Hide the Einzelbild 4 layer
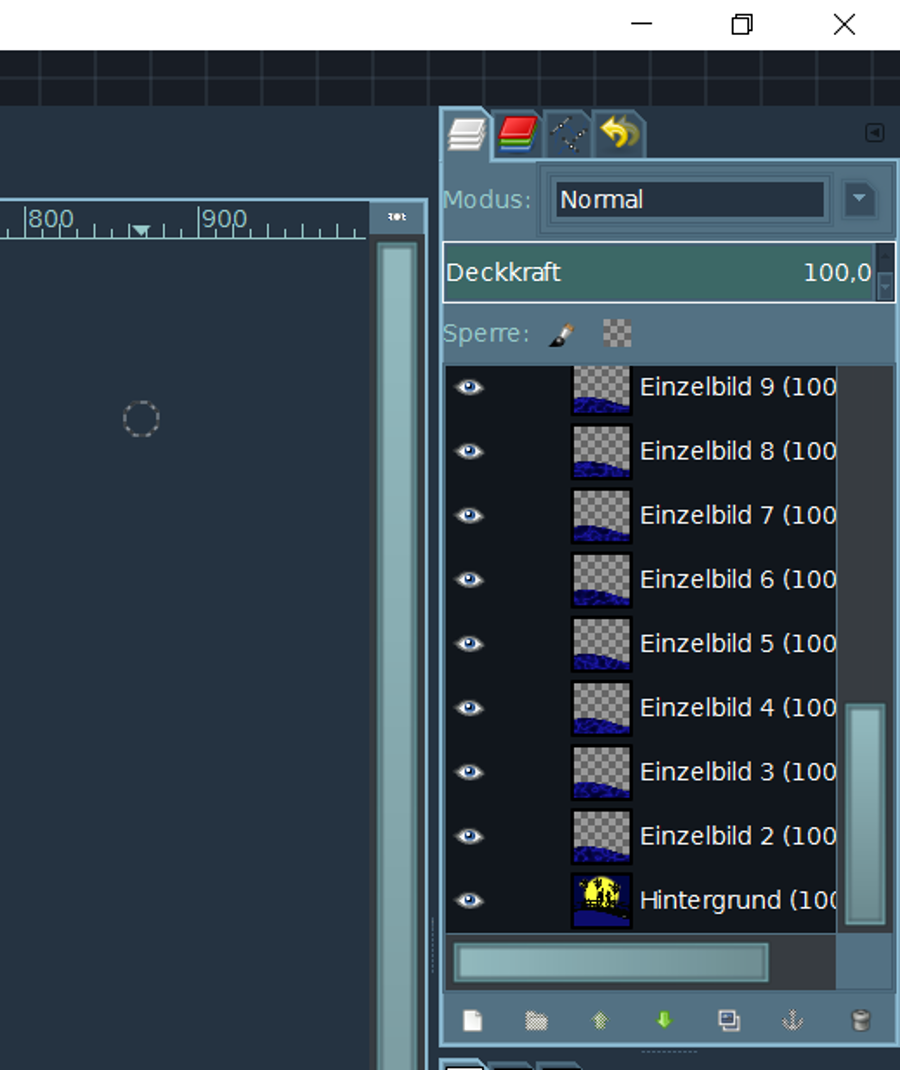The height and width of the screenshot is (1070, 900). [469, 708]
